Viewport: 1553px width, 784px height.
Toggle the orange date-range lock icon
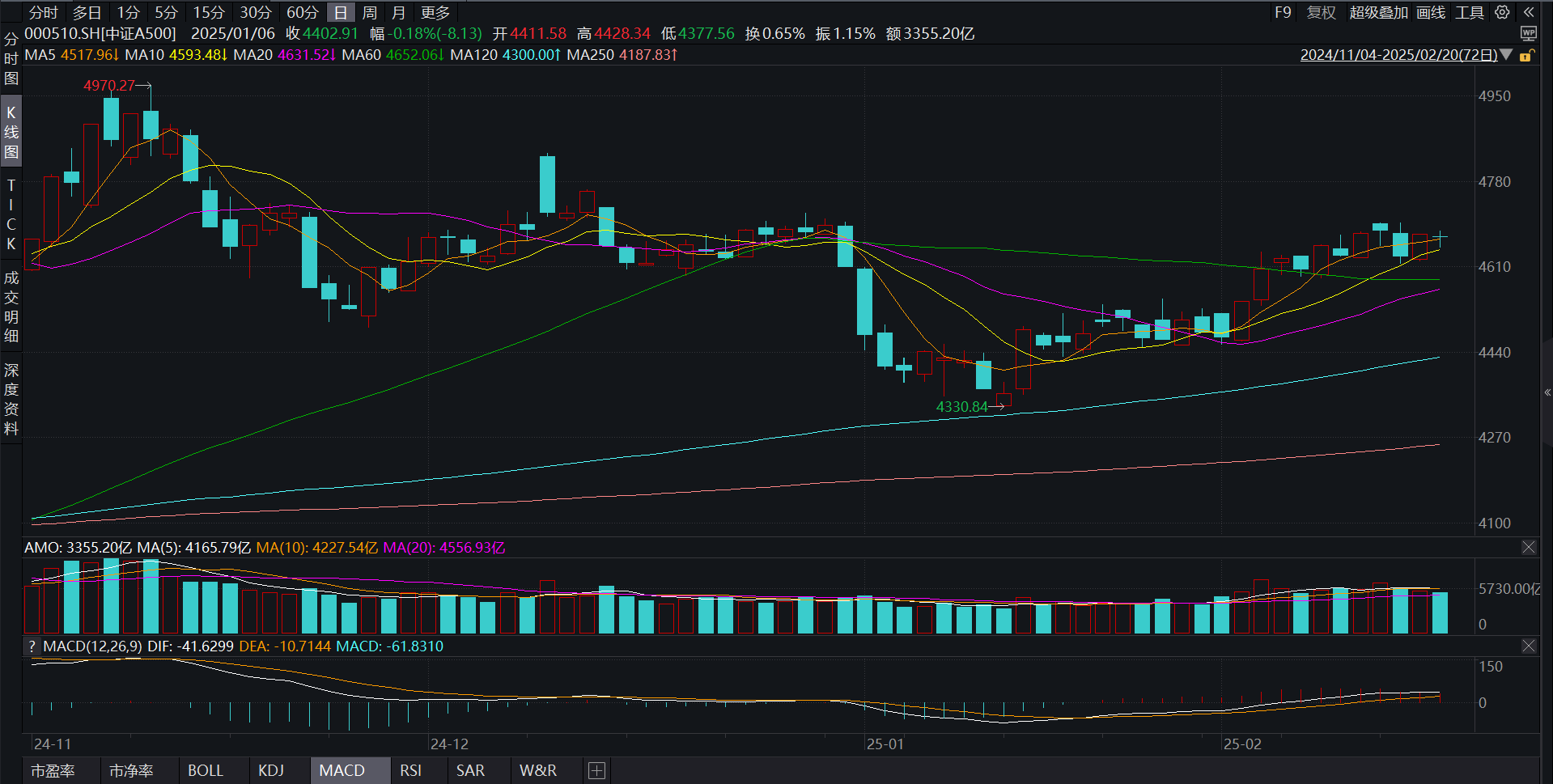[1526, 55]
